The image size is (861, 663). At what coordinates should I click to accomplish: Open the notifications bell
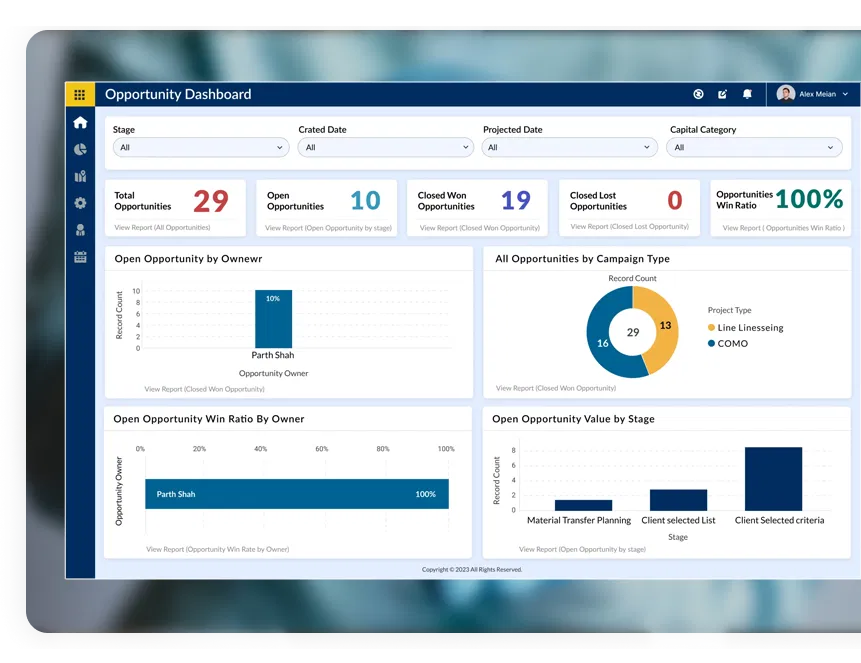[747, 94]
